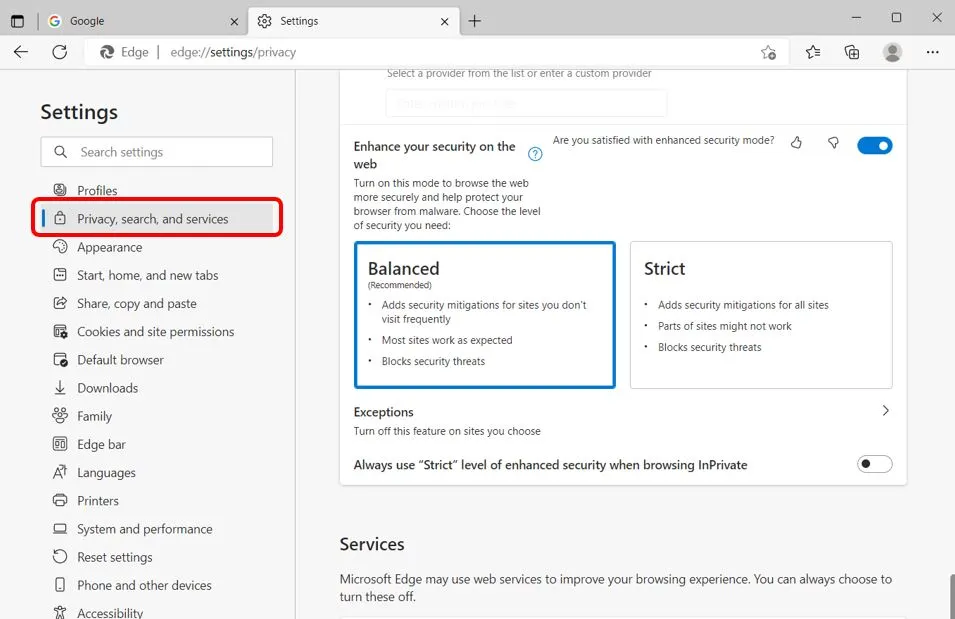Click the magnifier in Search settings
The width and height of the screenshot is (955, 619).
coord(60,152)
